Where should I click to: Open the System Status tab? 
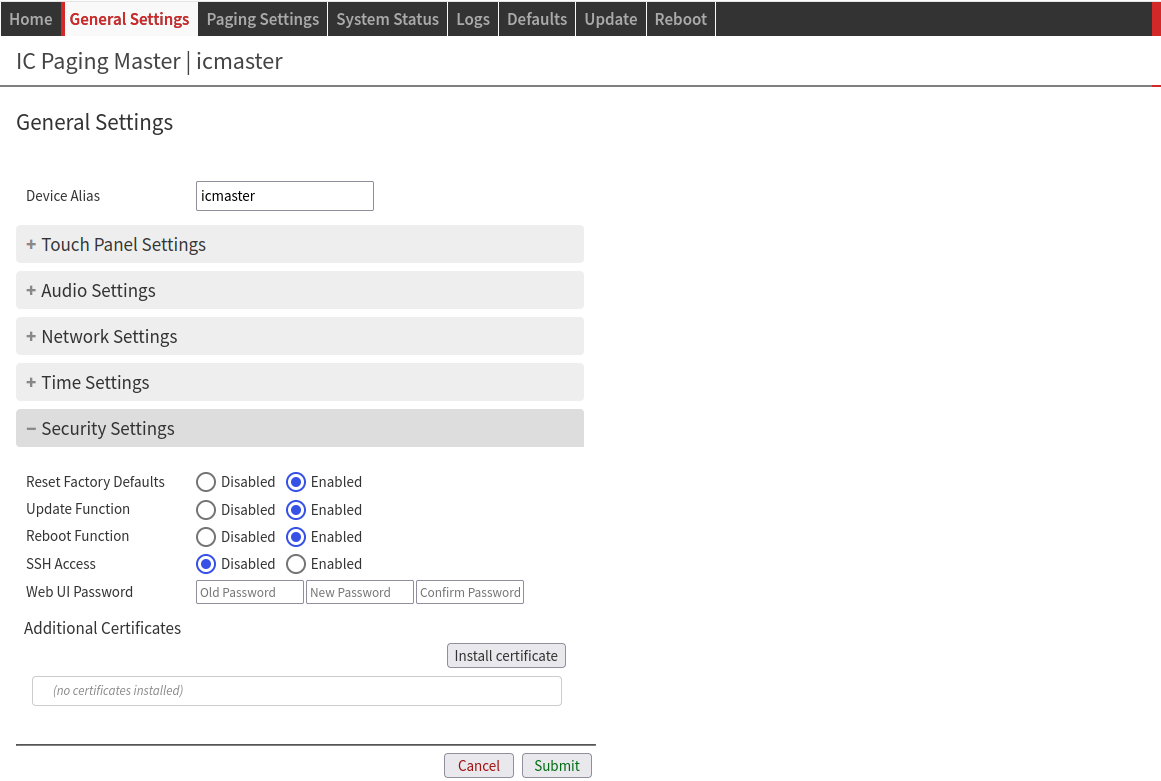[387, 19]
